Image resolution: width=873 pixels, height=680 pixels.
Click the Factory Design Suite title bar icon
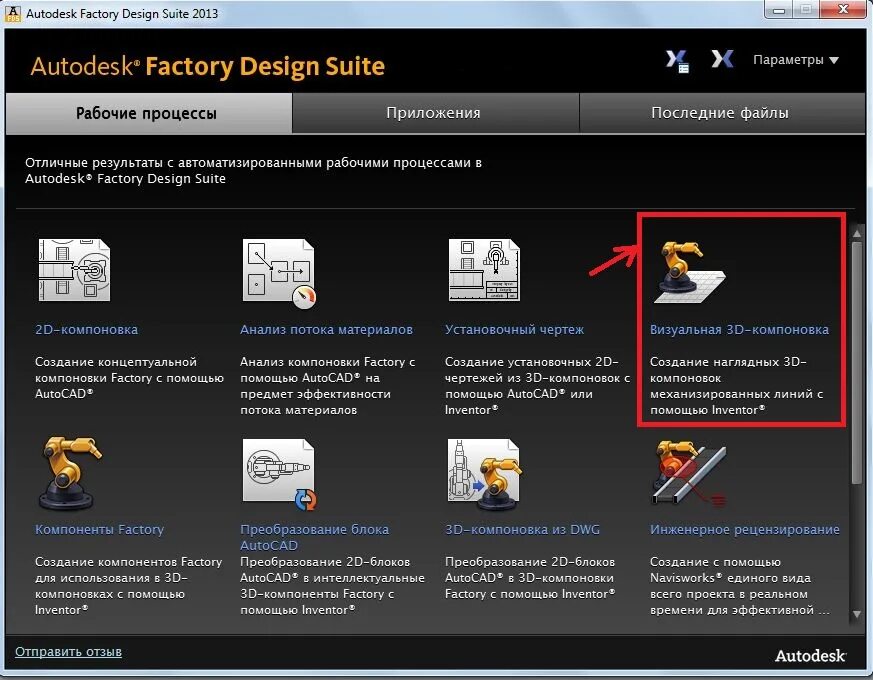click(x=12, y=13)
